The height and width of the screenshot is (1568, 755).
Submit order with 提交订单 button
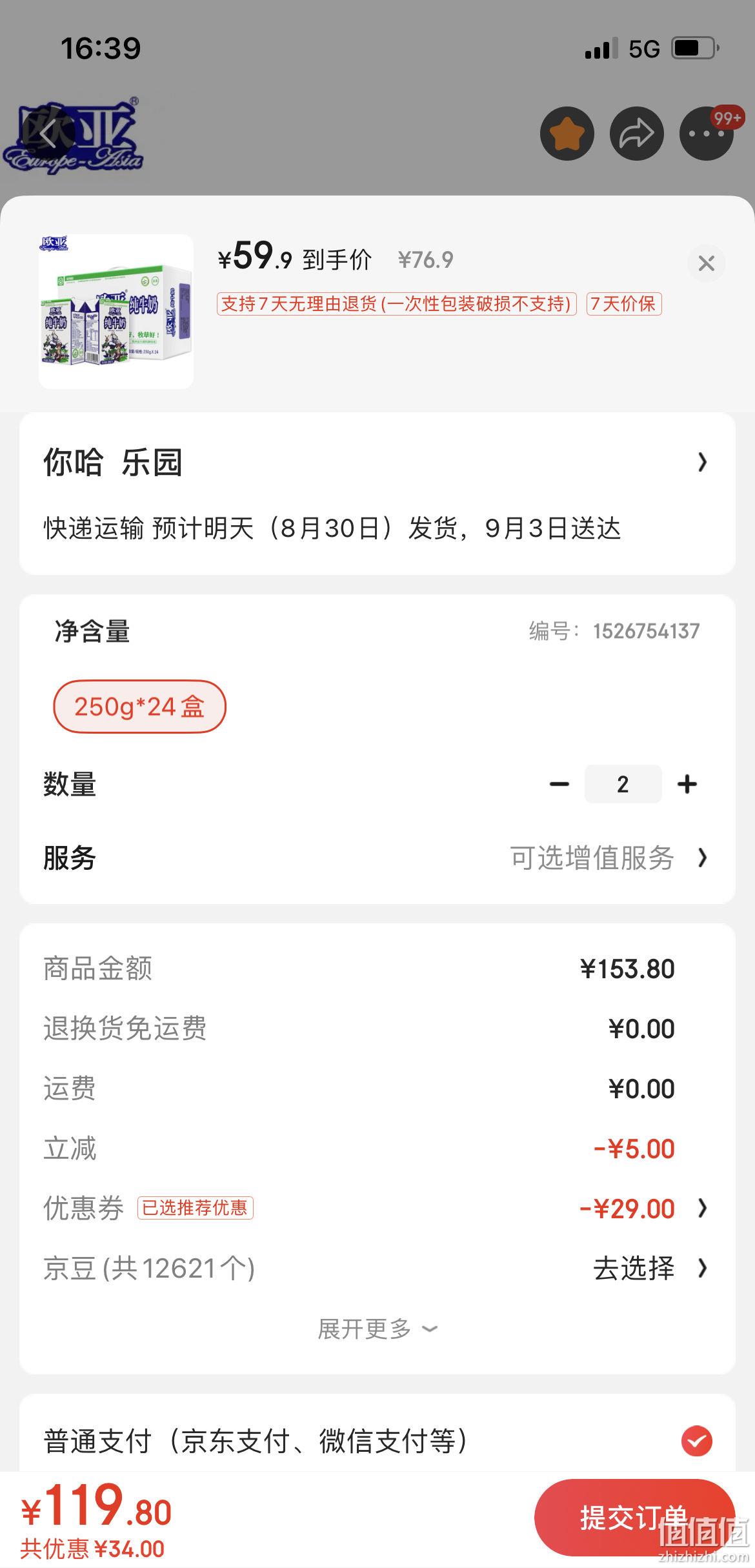pos(634,1517)
